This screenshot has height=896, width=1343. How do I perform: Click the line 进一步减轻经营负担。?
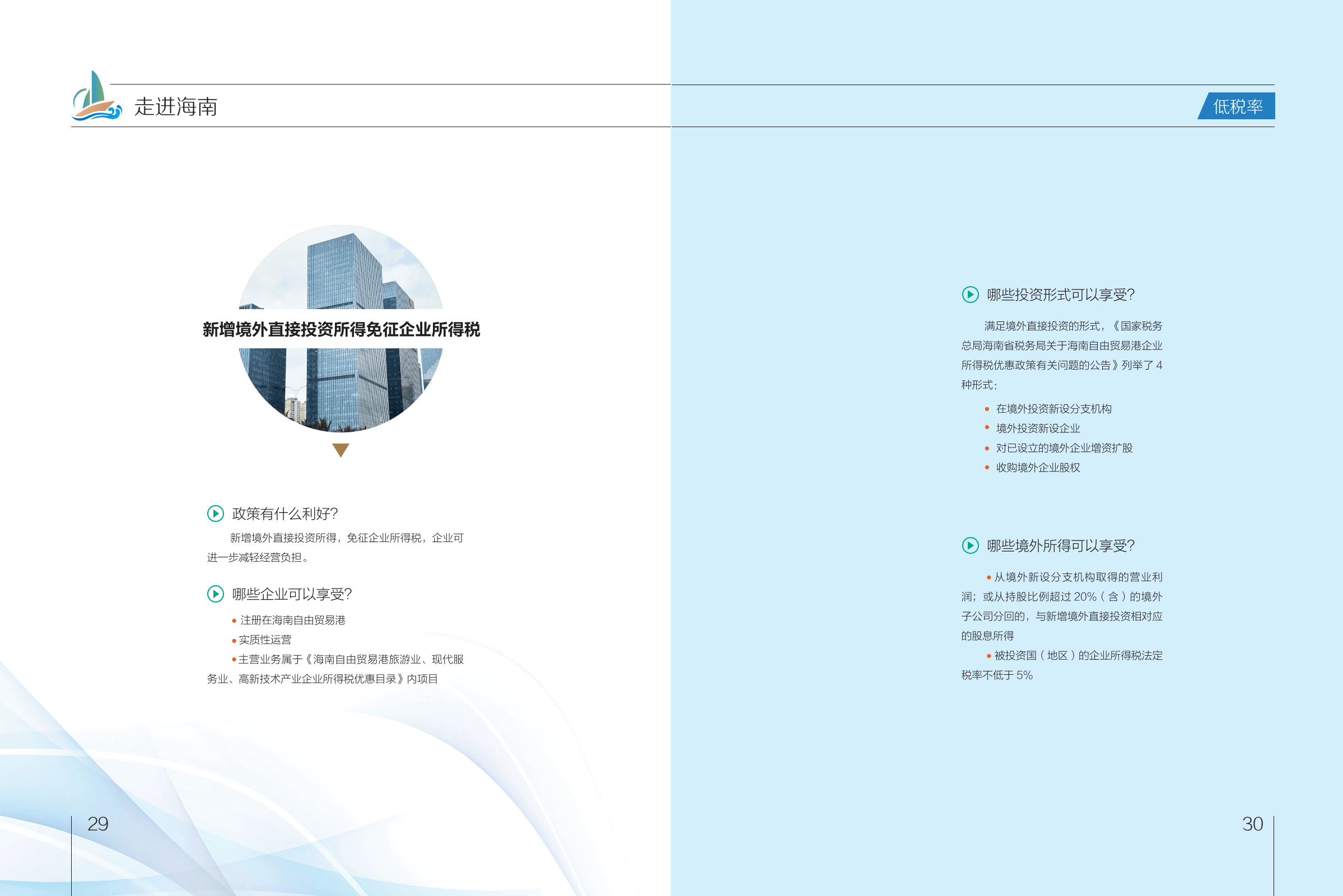tap(258, 558)
